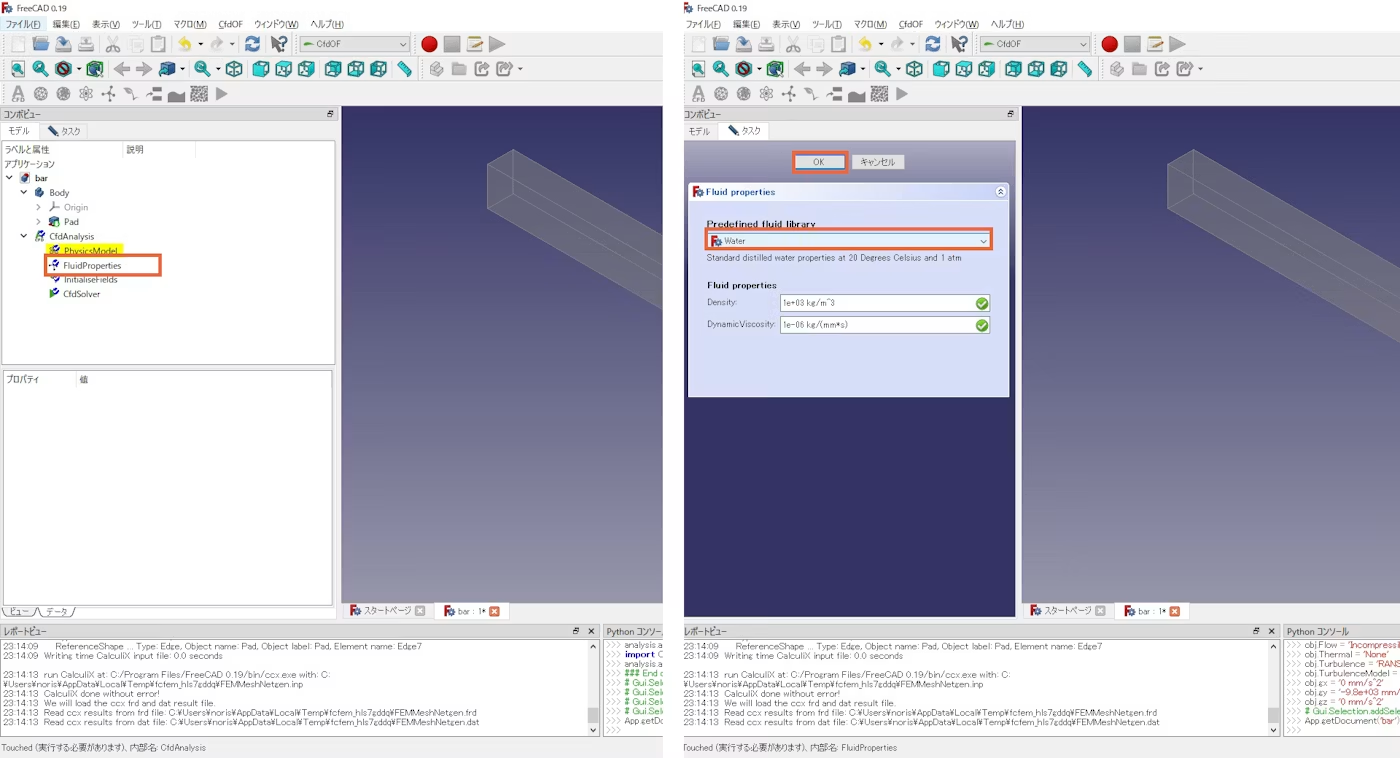Collapse the CfdAnalysis tree node

tap(24, 236)
